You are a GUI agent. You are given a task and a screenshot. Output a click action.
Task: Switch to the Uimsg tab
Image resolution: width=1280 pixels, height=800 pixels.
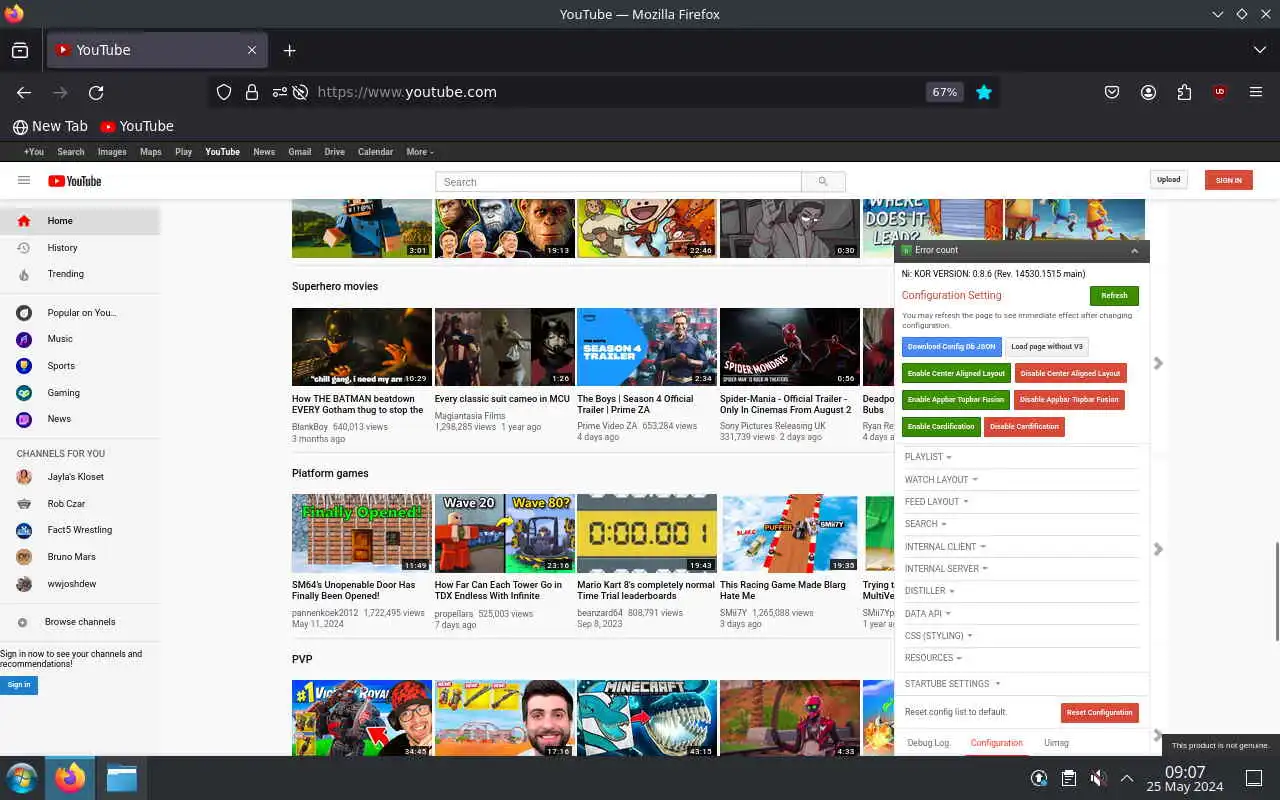[x=1056, y=743]
